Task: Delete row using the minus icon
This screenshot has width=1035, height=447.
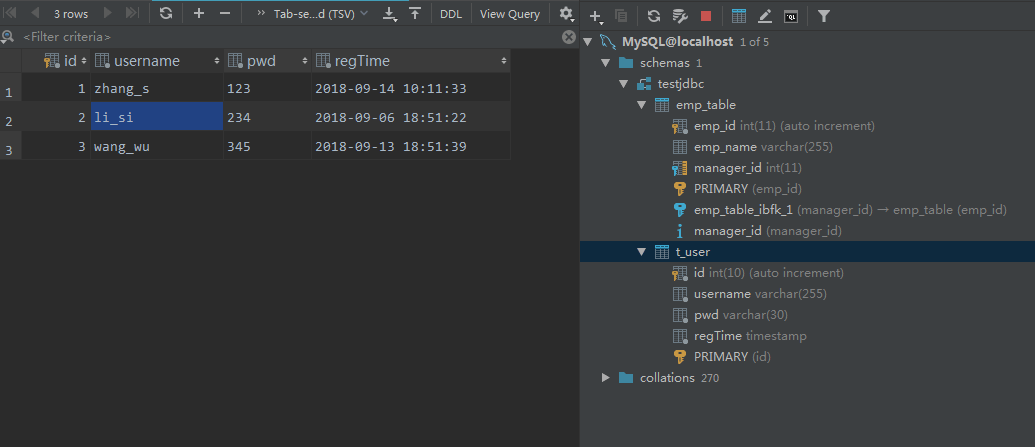Action: coord(224,13)
